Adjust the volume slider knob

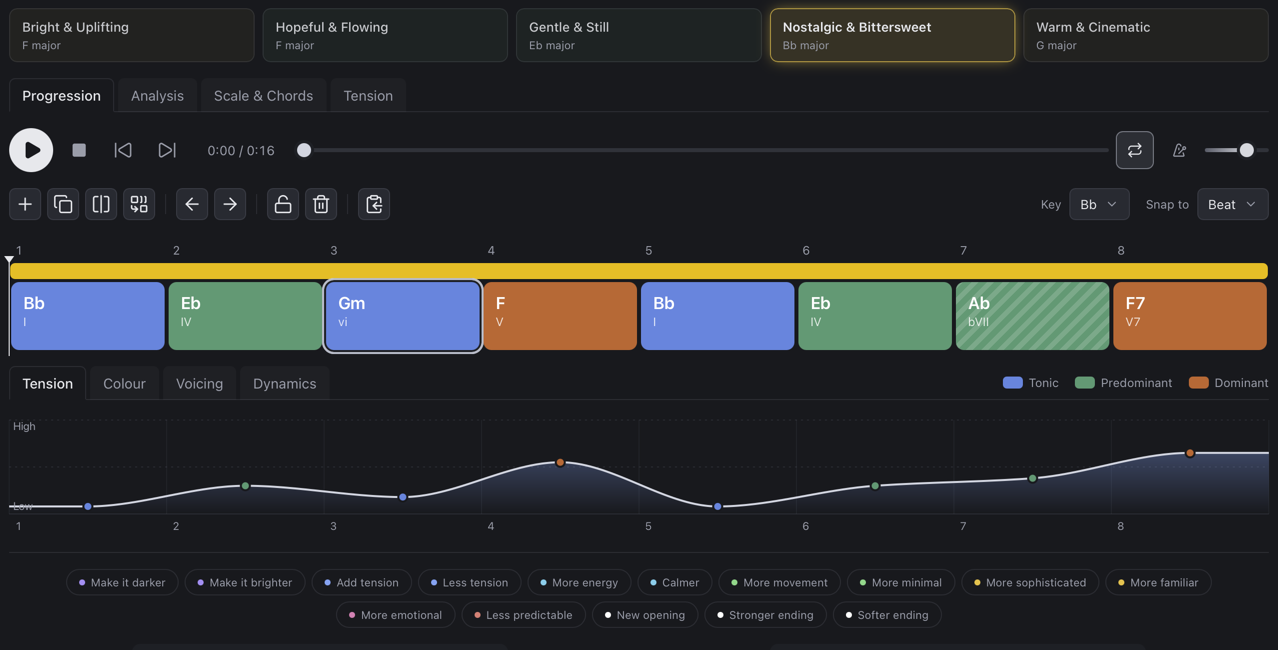(1246, 150)
